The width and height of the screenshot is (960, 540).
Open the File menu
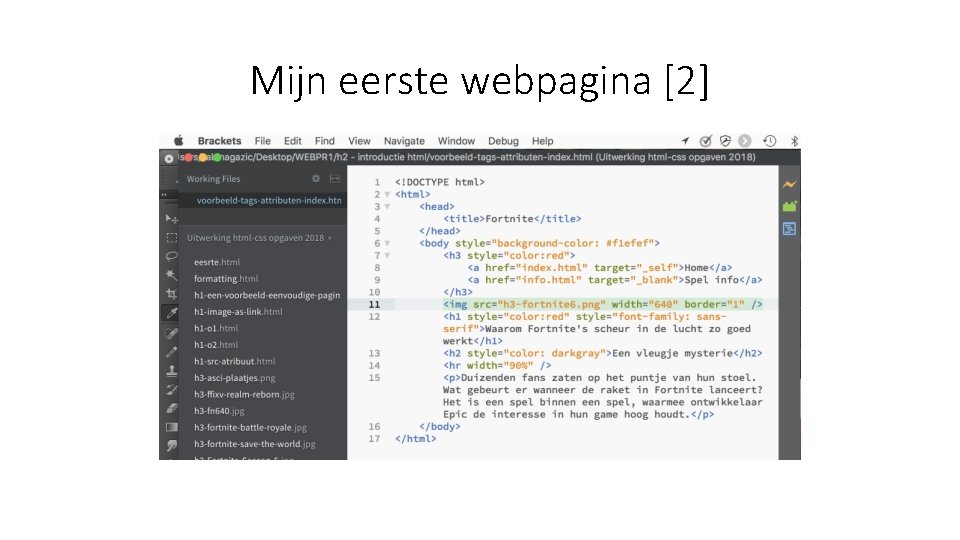263,141
